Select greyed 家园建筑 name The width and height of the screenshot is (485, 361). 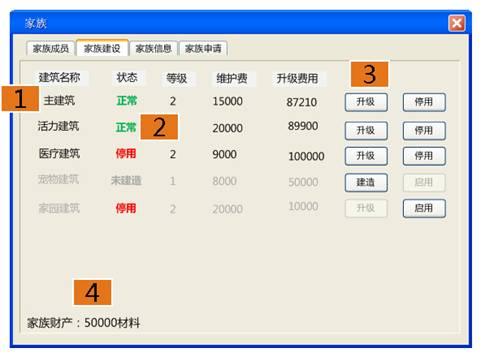tap(59, 209)
